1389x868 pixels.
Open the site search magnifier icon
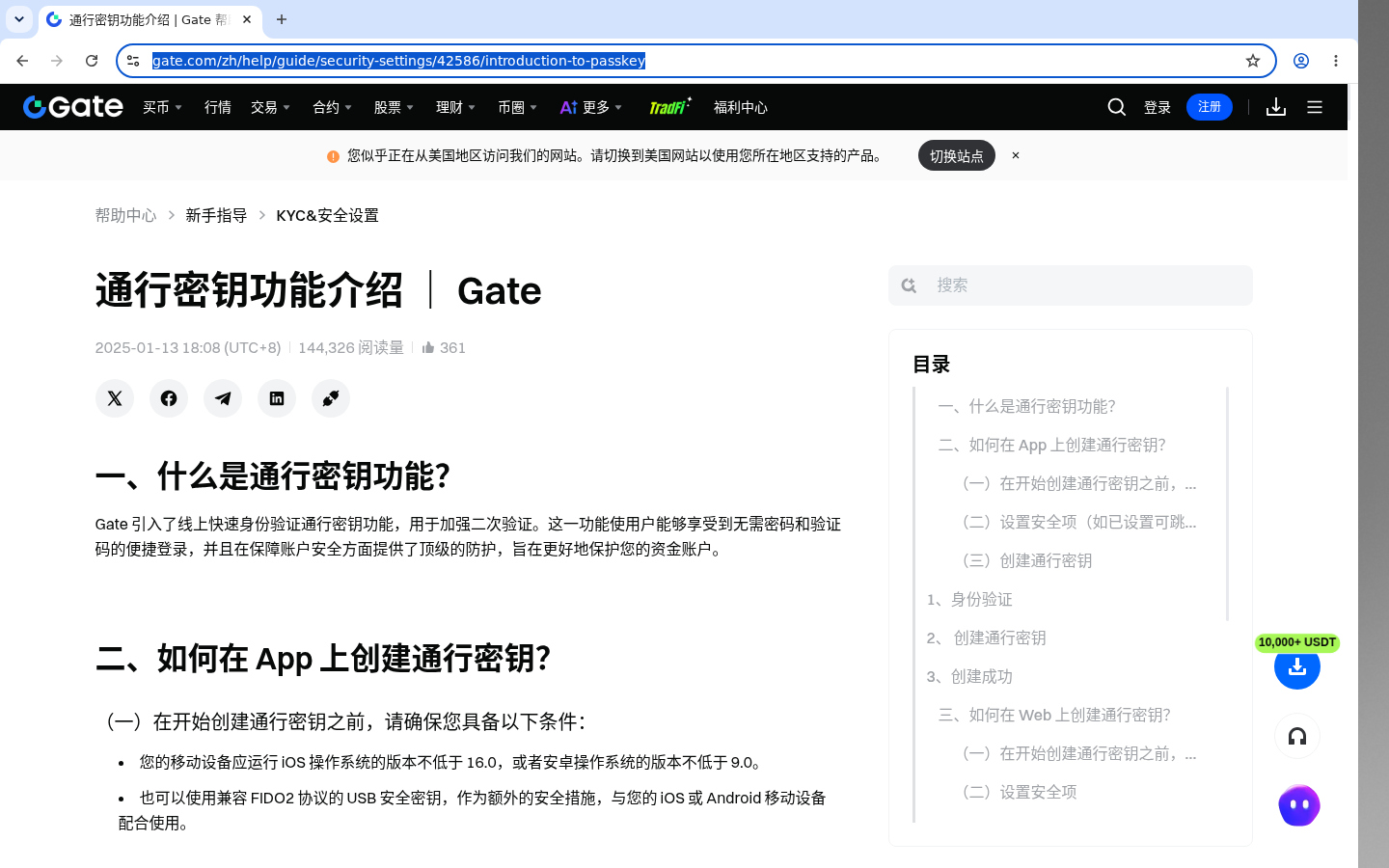click(x=1117, y=107)
